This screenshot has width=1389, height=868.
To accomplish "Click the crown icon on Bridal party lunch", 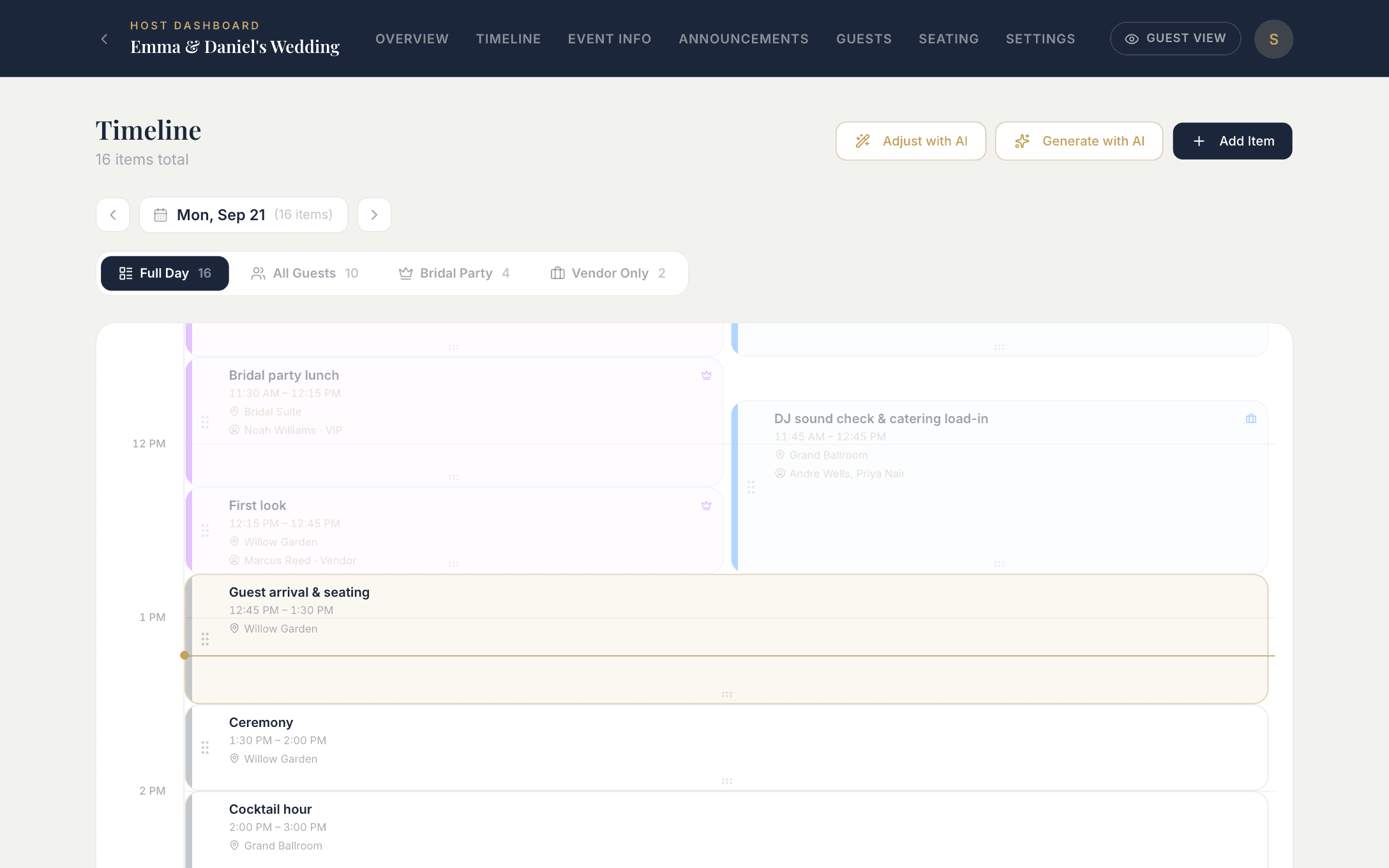I will (706, 375).
